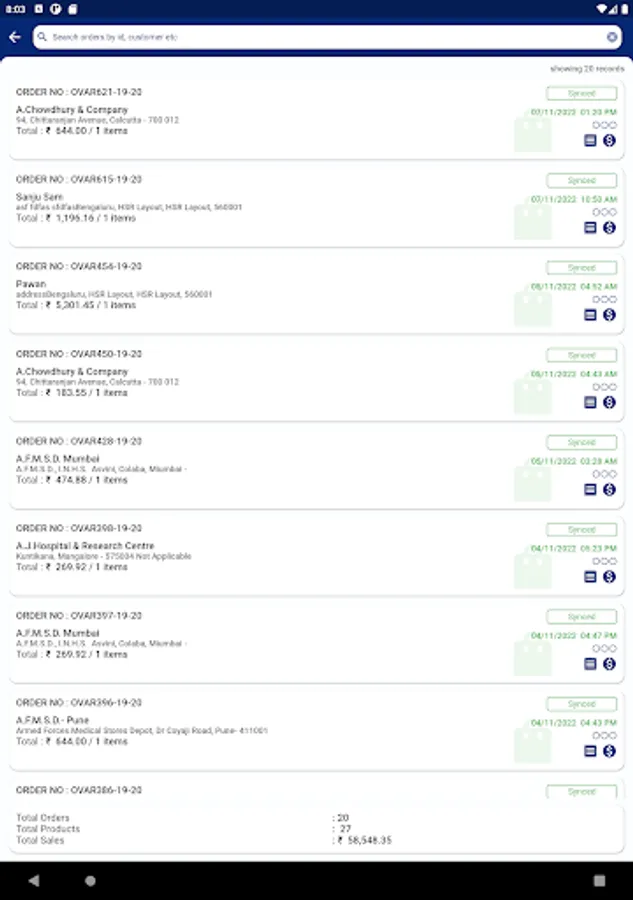Screen dimensions: 633x900
Task: Tap dollar icon for order OVAR398-19-20
Action: 609,577
